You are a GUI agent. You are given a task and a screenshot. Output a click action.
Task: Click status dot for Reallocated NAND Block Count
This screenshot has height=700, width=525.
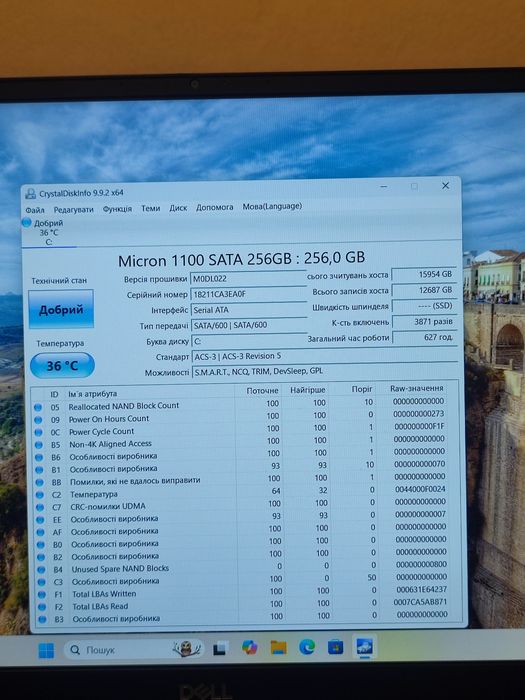38,407
